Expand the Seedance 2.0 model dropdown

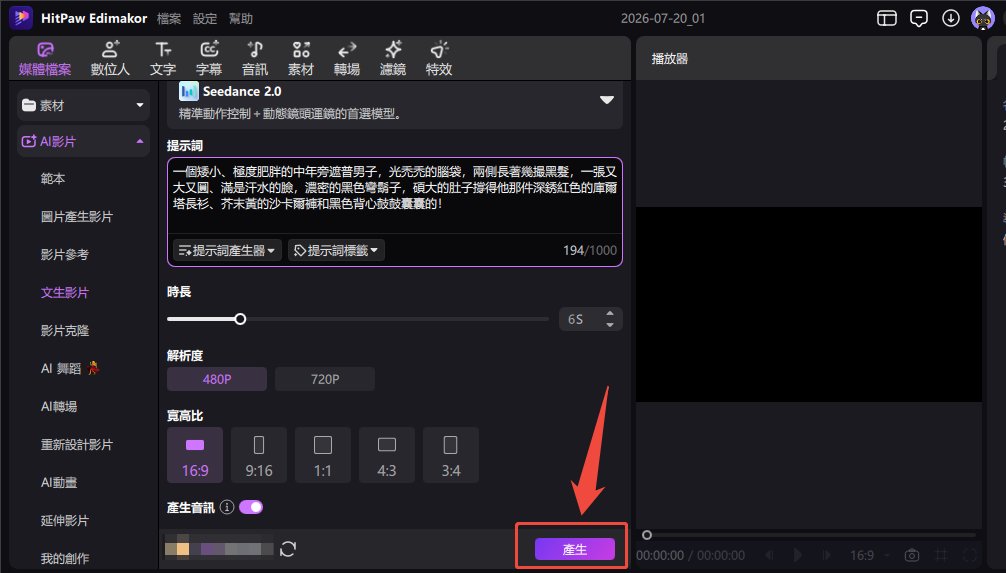click(606, 100)
